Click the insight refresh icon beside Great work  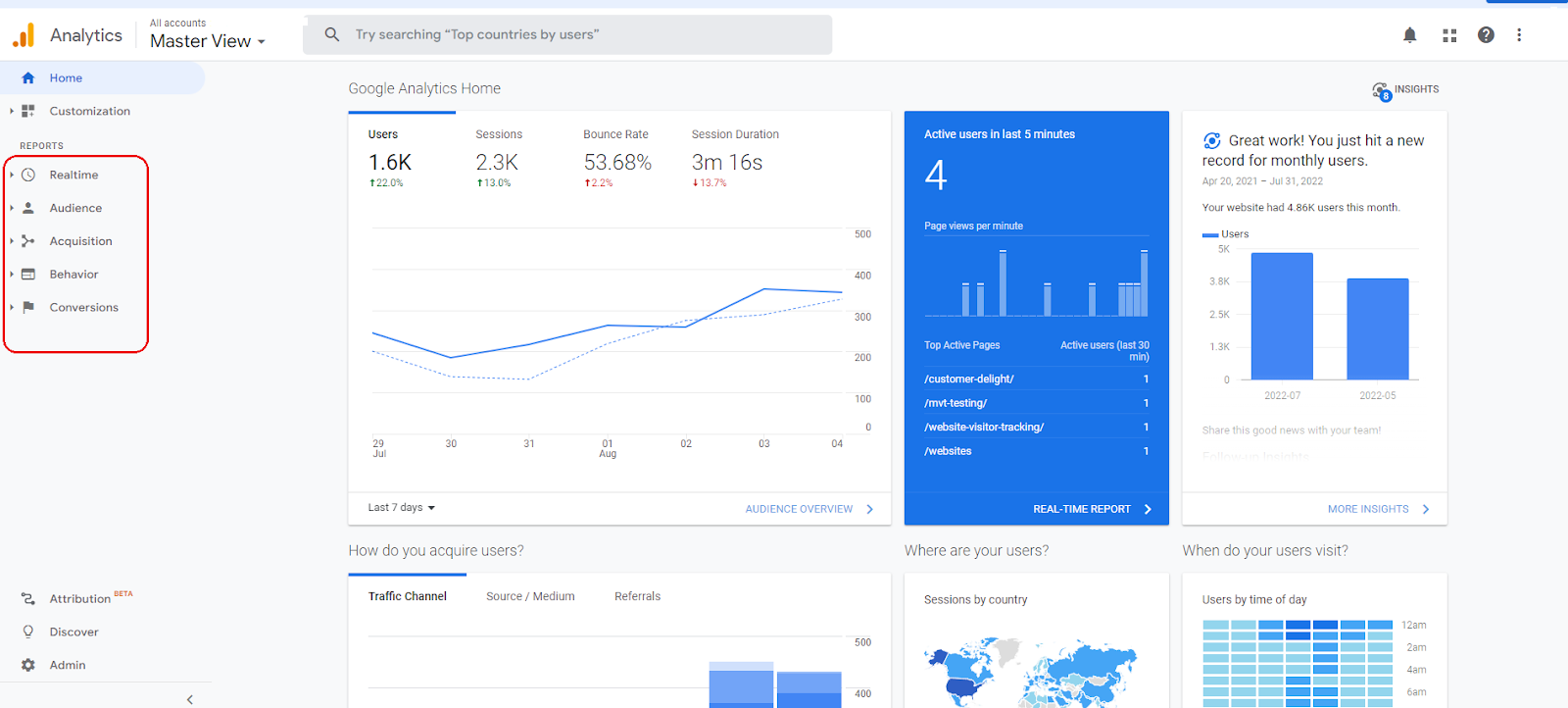[x=1212, y=141]
